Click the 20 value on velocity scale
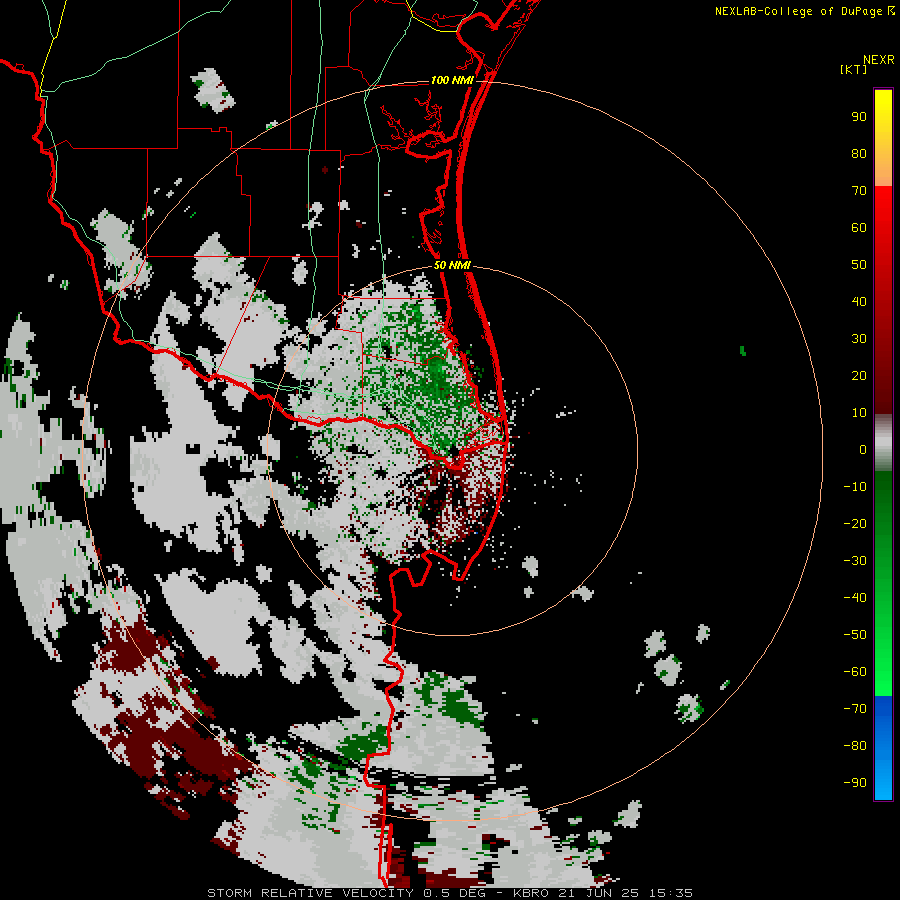900x900 pixels. (x=859, y=376)
